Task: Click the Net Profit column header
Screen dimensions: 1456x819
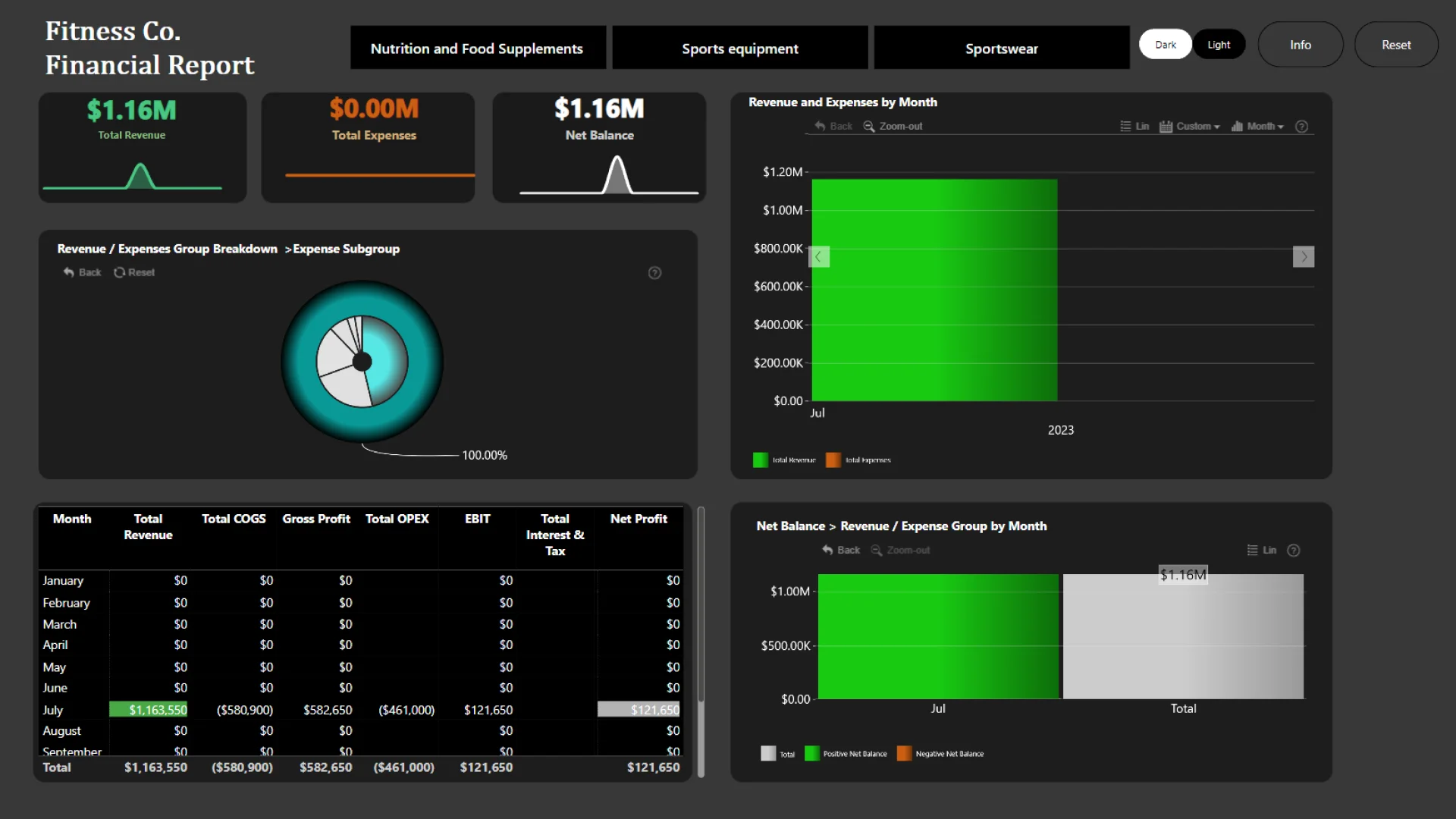Action: point(639,519)
